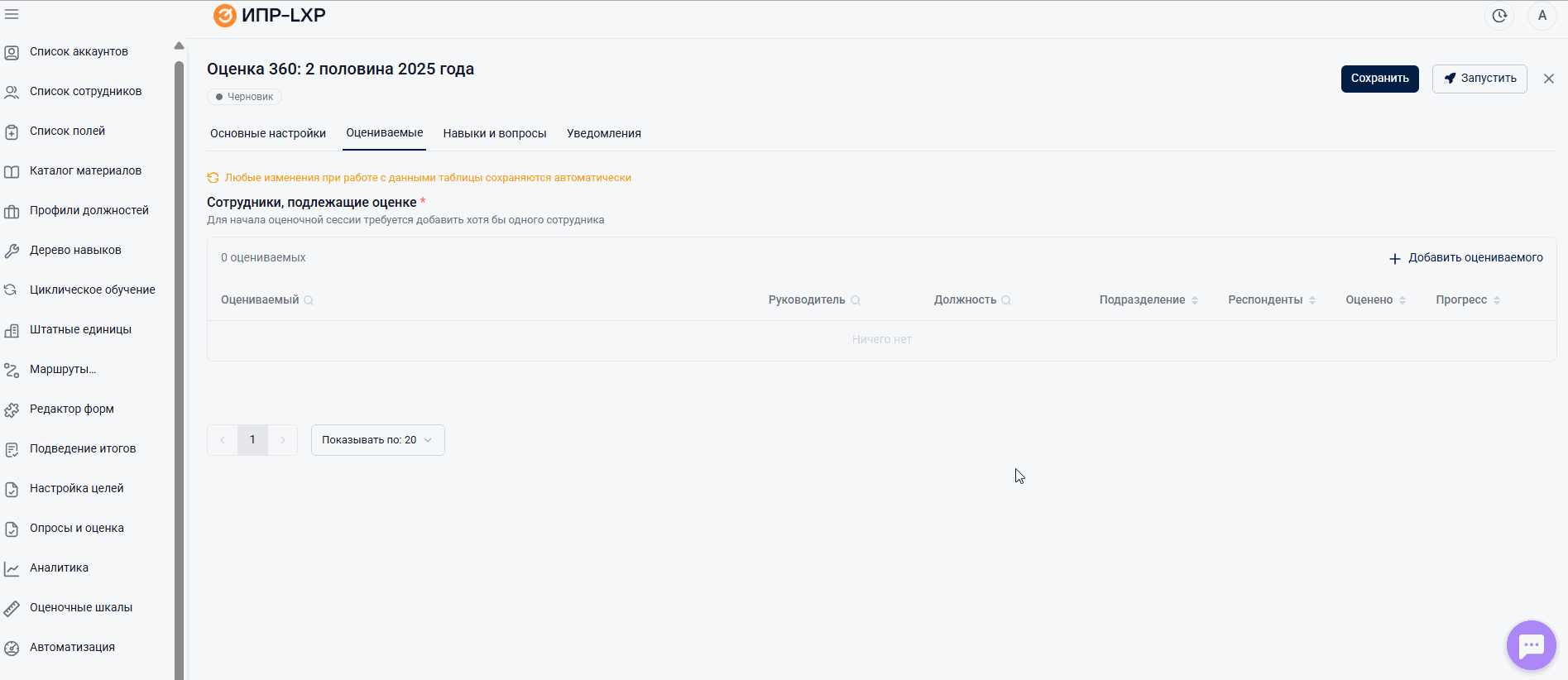Click the Каталог материалов book icon
Screen dimensions: 1568x680
point(12,171)
